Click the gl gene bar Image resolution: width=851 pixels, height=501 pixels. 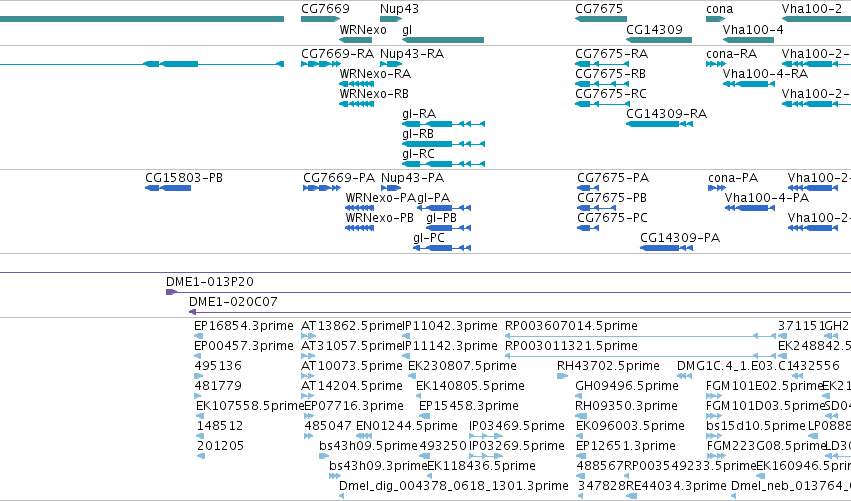443,40
